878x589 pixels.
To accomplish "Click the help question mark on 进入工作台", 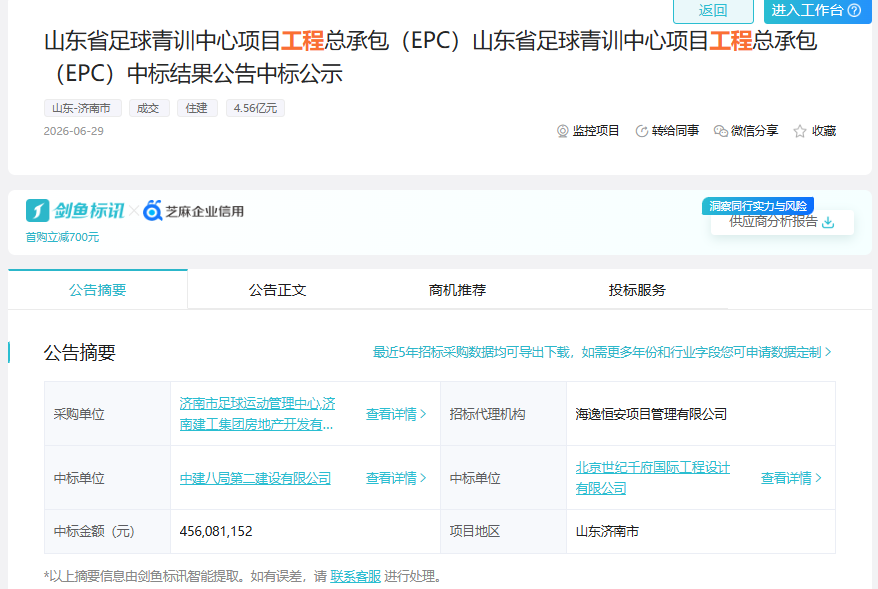I will [x=854, y=10].
